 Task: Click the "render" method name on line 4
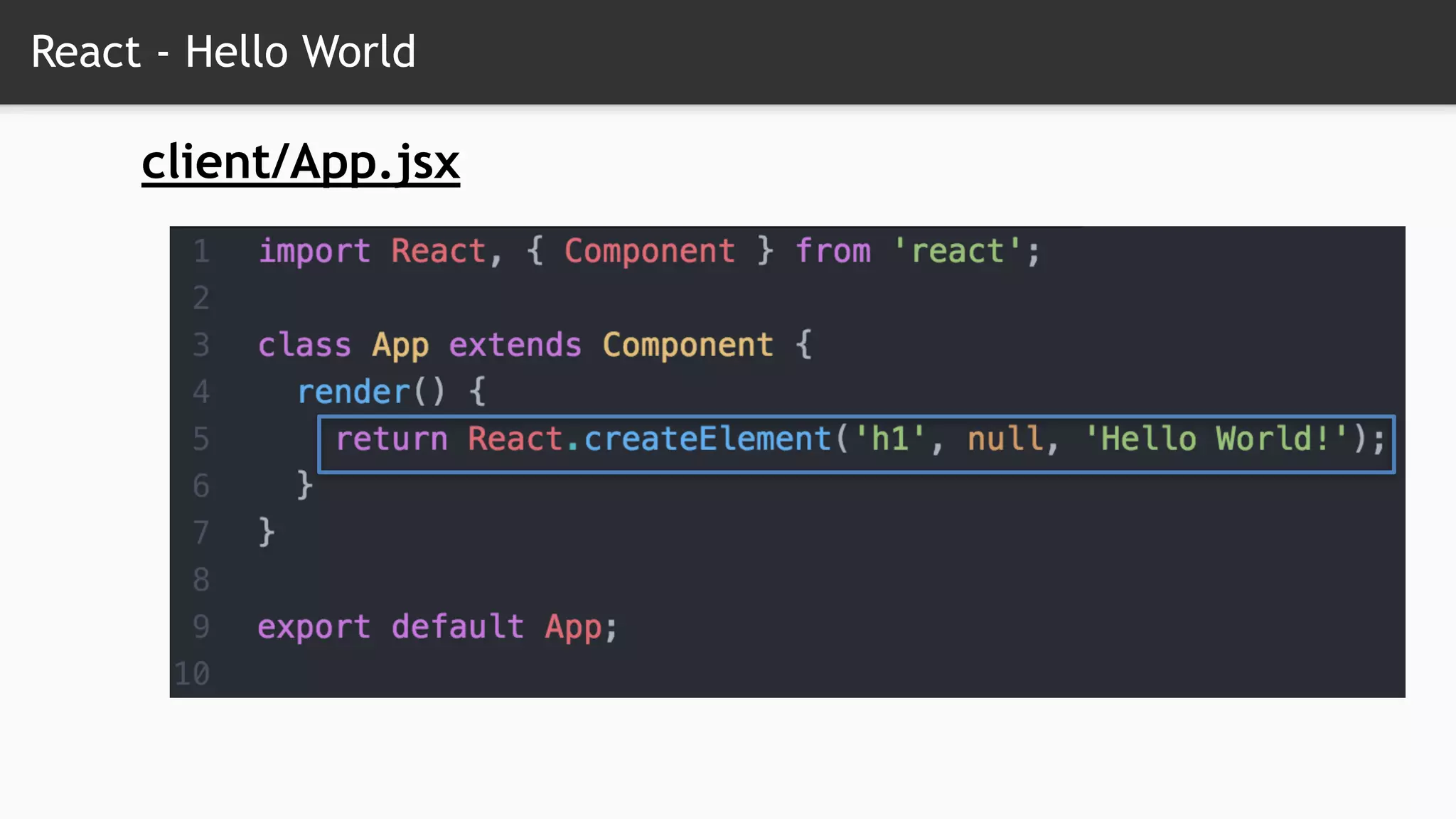click(x=353, y=392)
